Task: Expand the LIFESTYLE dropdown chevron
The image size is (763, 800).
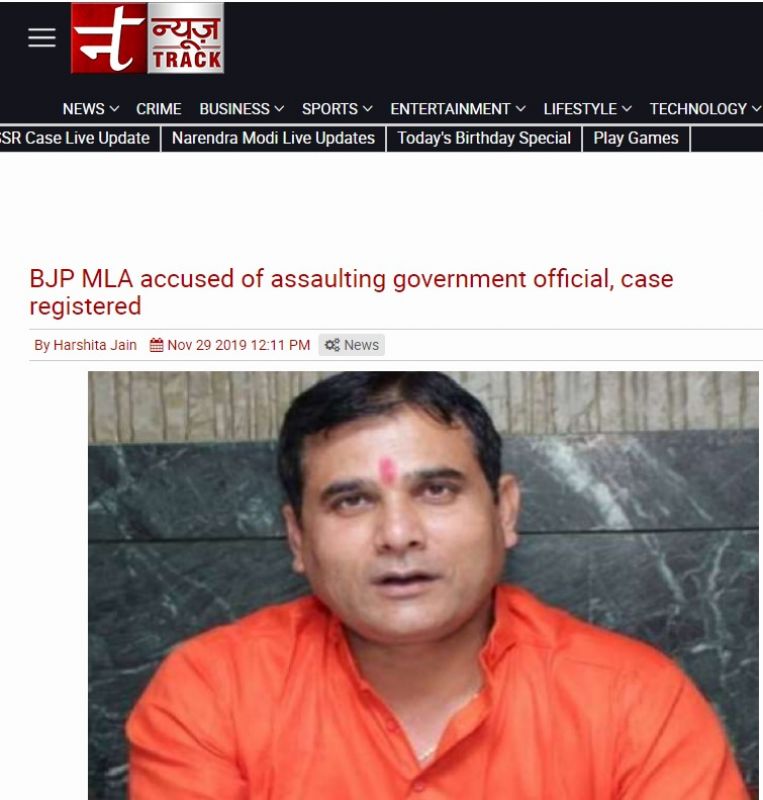Action: (x=627, y=109)
